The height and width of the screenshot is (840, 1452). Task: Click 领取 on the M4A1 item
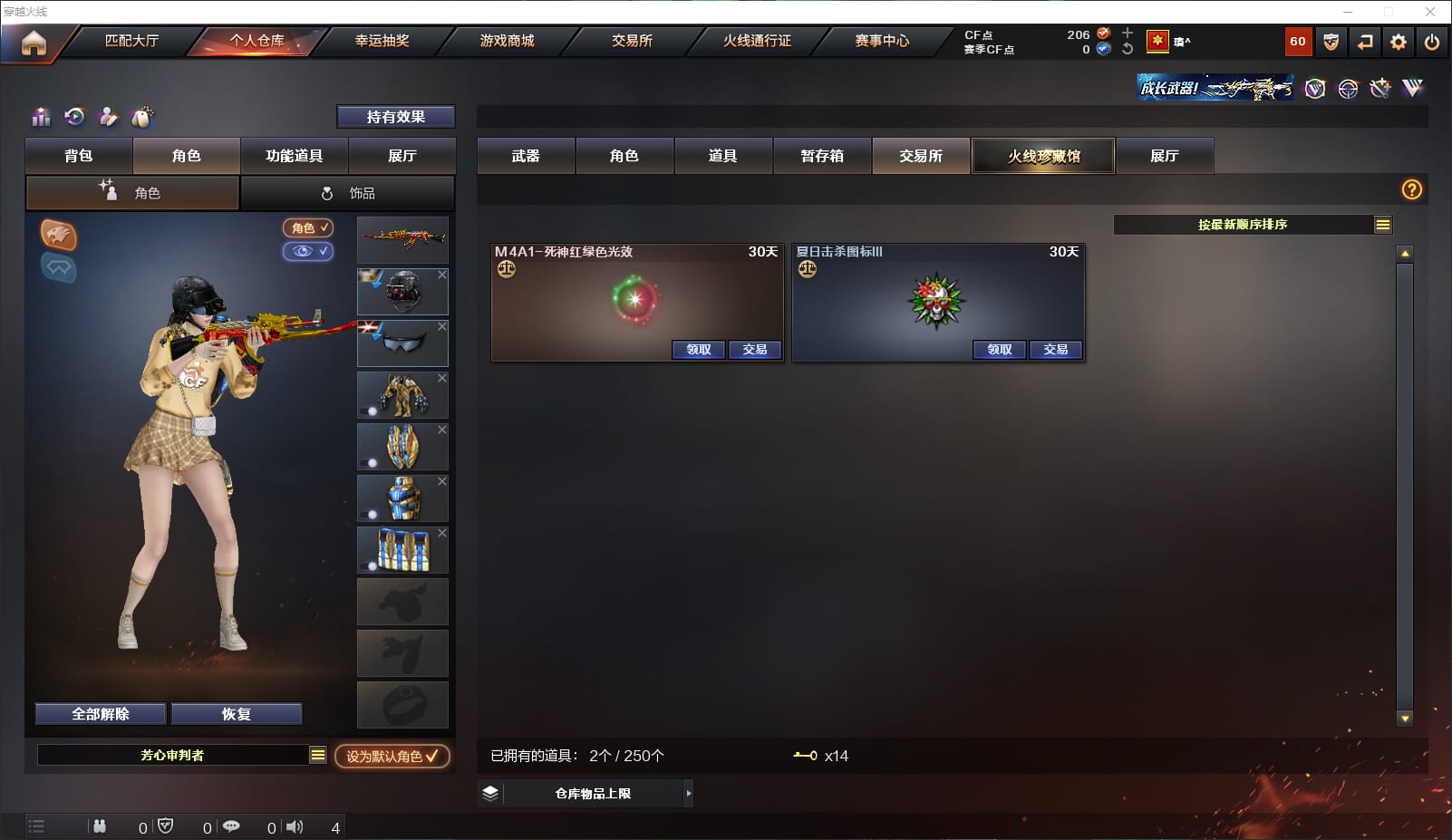tap(699, 350)
